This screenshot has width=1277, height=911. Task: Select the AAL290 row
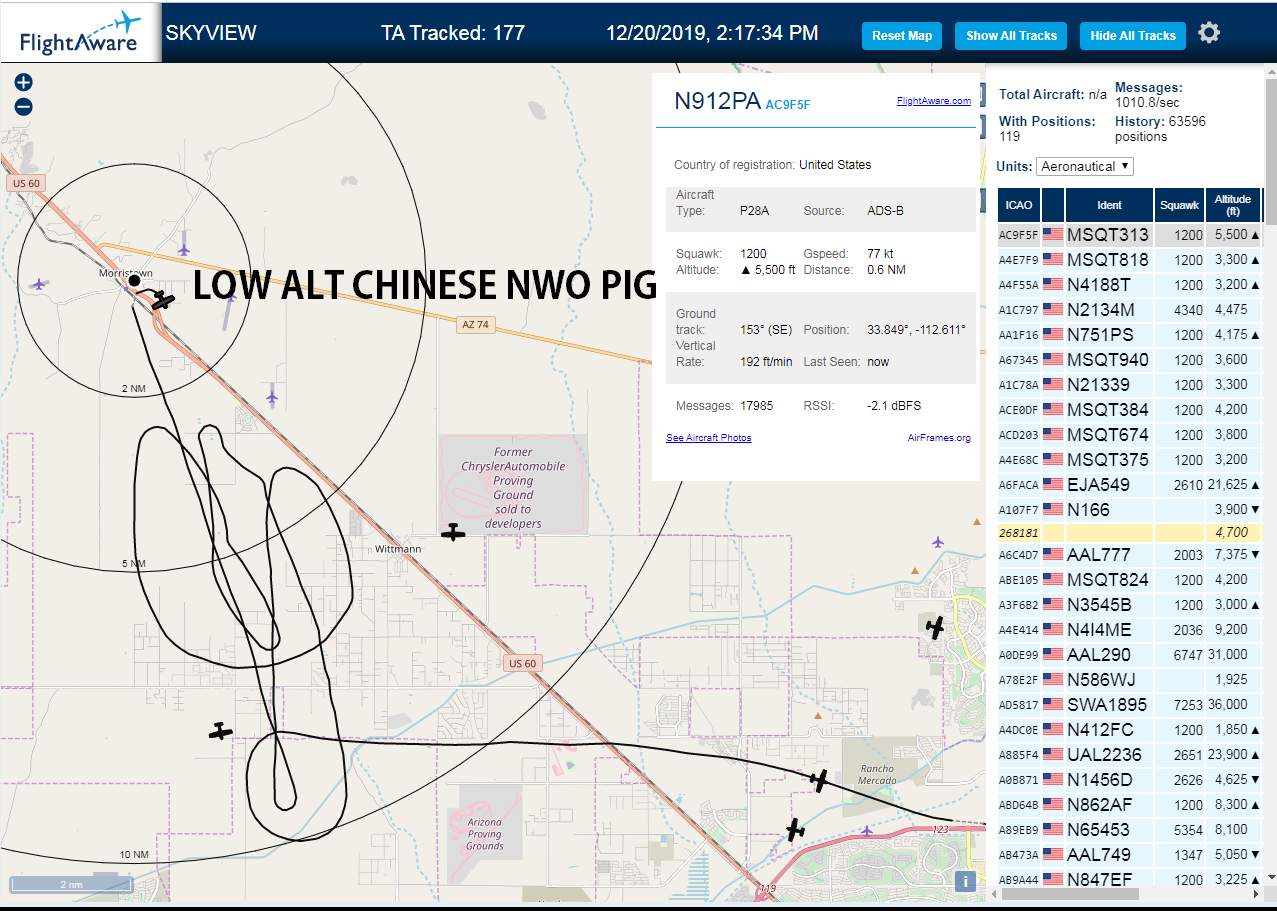(x=1130, y=655)
